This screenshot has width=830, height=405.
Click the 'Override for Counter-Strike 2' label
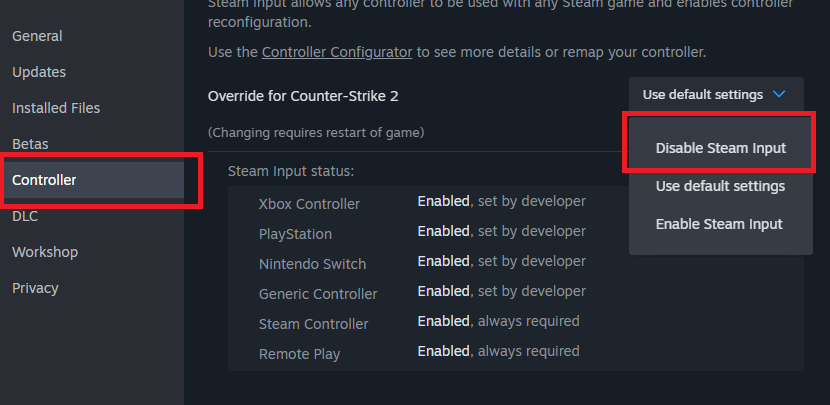[x=303, y=96]
